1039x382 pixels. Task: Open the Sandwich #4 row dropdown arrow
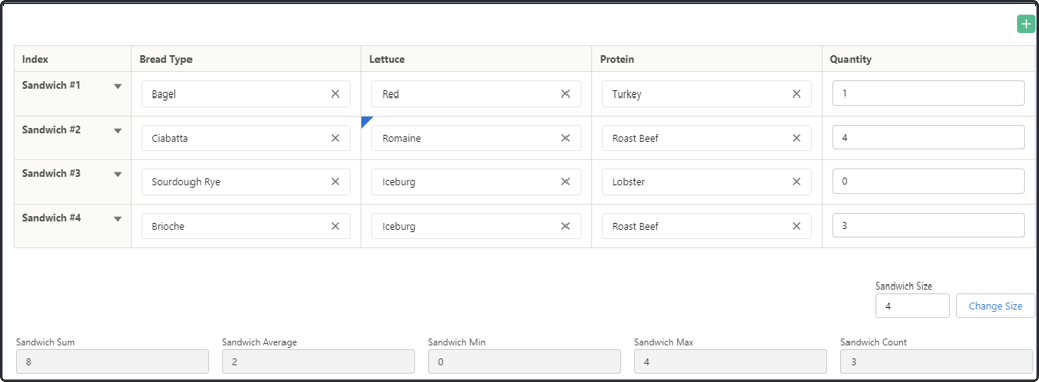(x=118, y=218)
